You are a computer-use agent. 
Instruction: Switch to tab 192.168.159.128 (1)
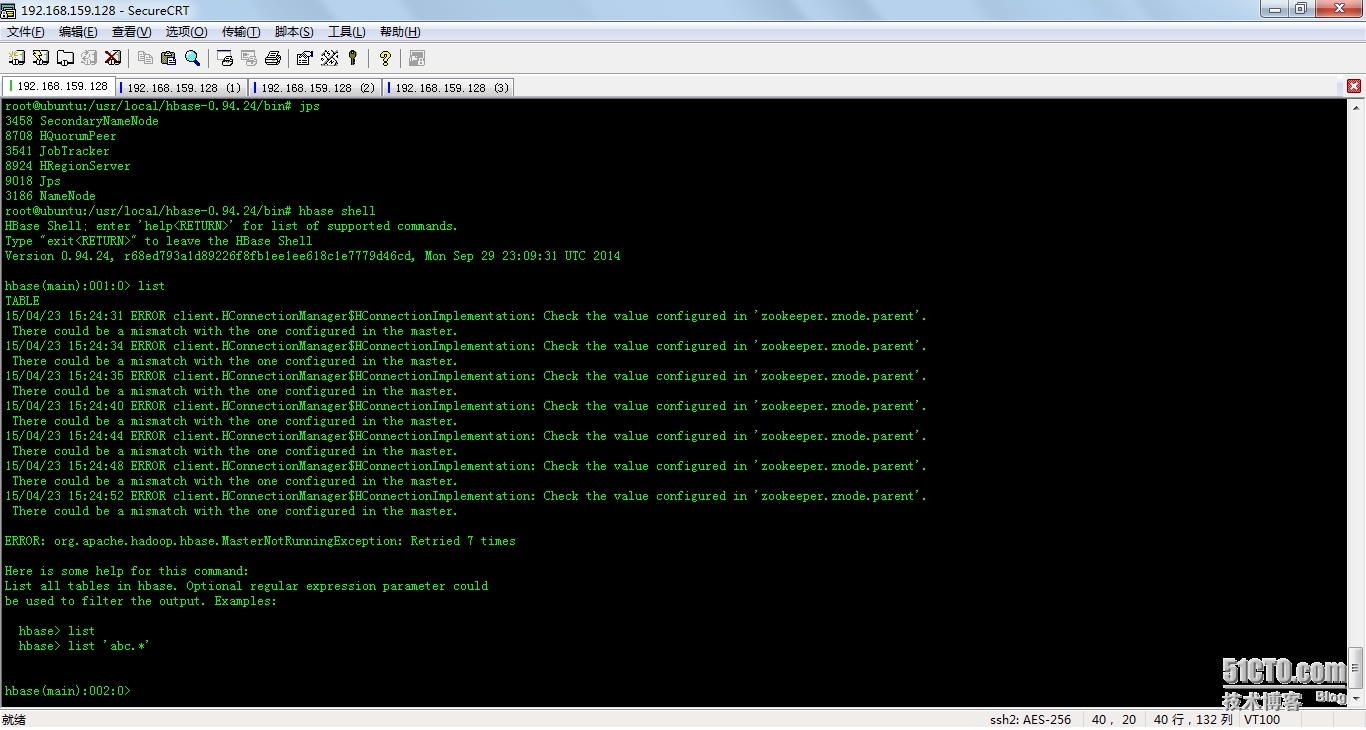[182, 88]
